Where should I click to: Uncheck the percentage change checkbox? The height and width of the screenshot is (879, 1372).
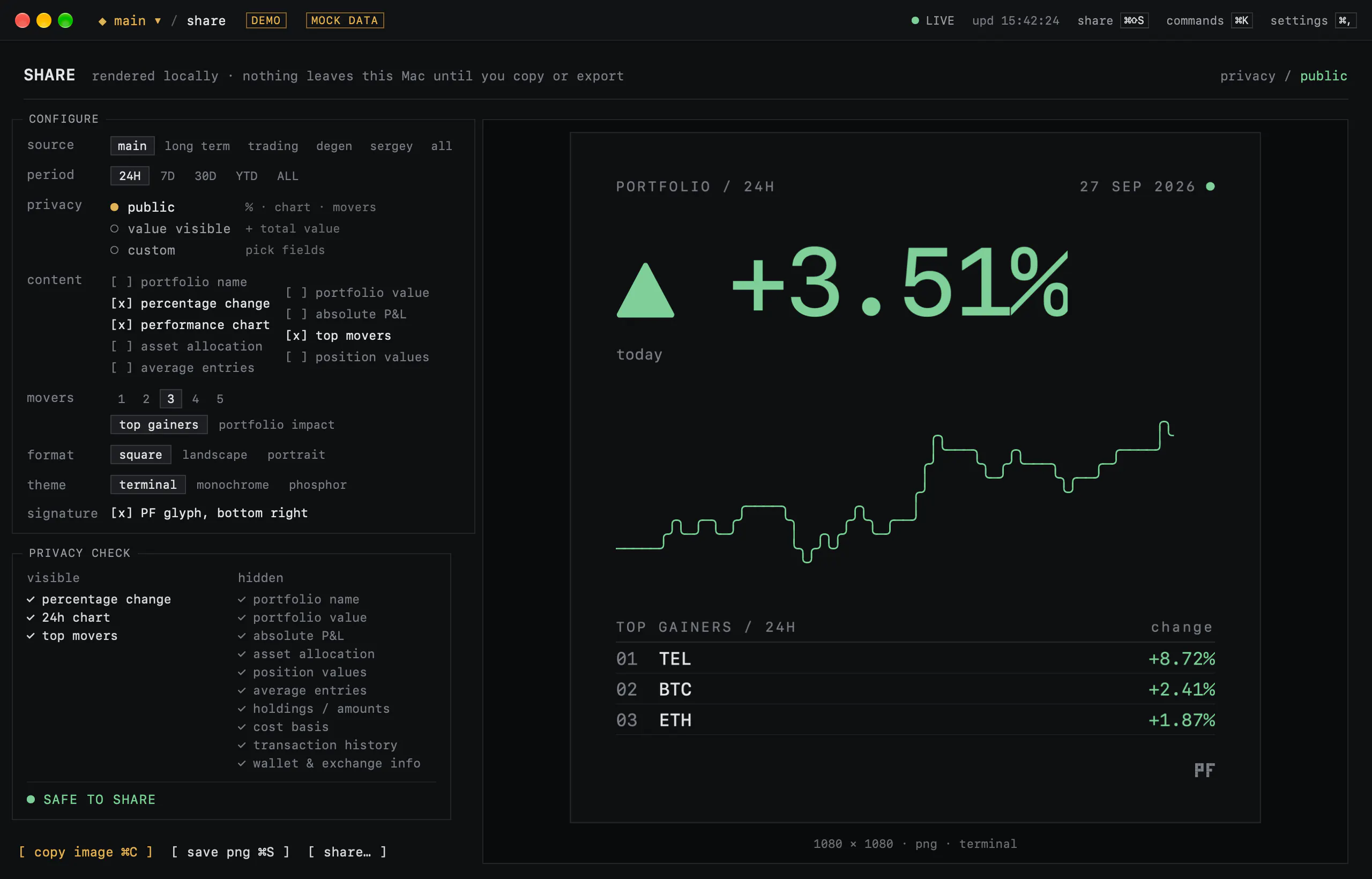point(122,303)
